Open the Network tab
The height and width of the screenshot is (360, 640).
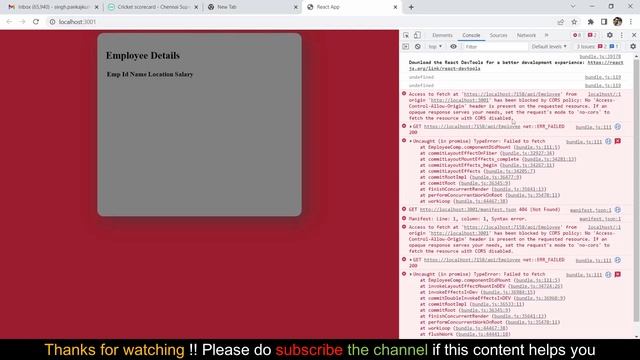click(x=526, y=36)
